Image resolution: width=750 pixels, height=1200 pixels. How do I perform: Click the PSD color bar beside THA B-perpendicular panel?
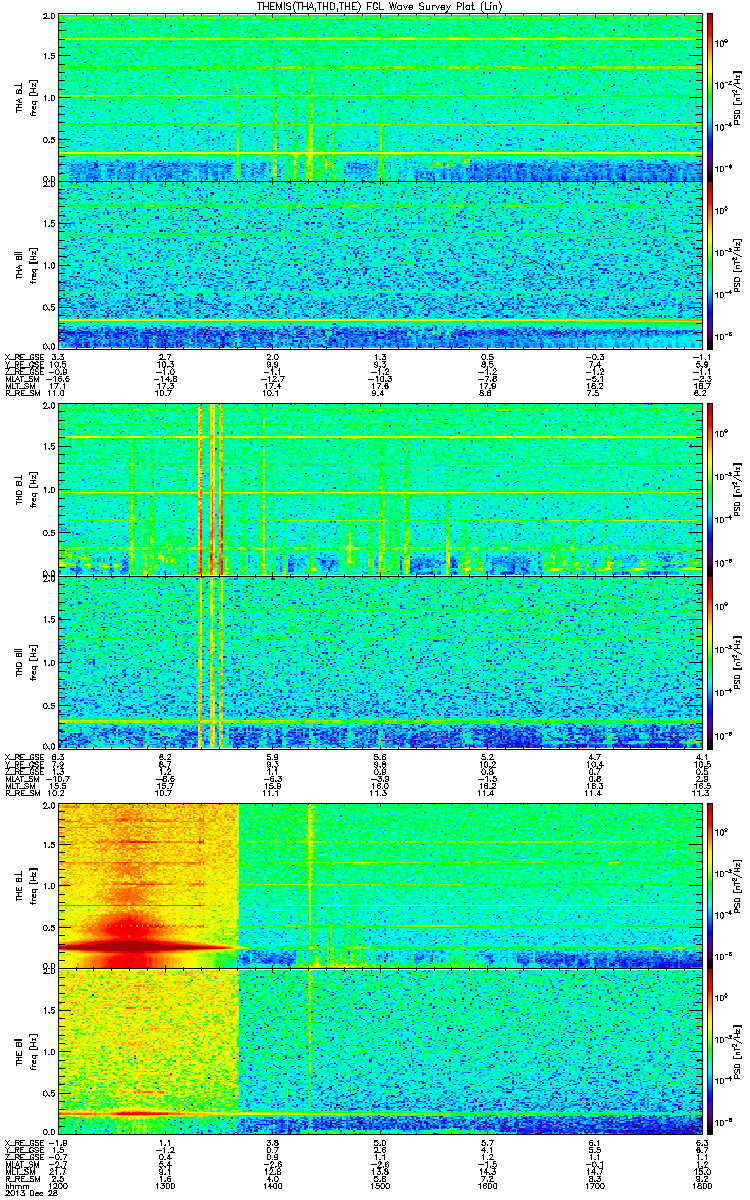click(x=710, y=97)
